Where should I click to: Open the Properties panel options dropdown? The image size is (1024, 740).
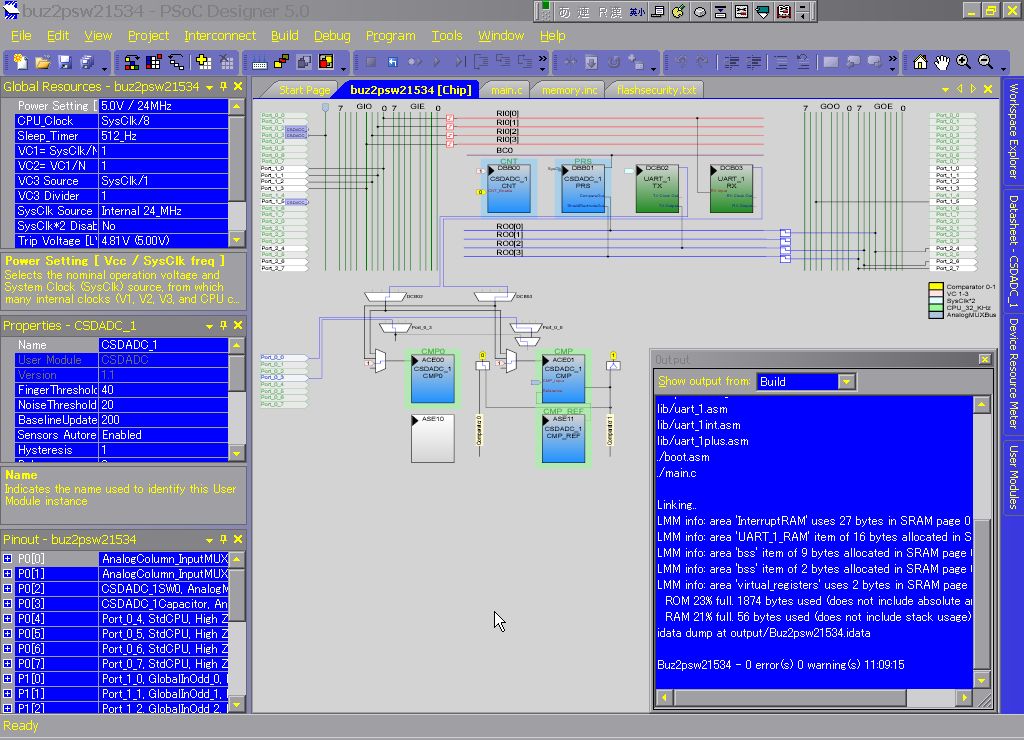(x=209, y=326)
